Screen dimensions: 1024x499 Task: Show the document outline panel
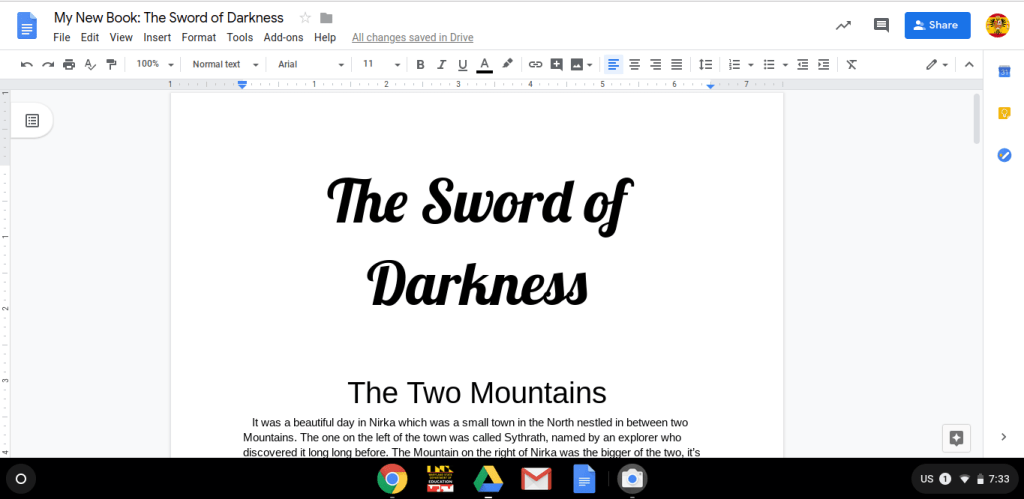(x=32, y=121)
